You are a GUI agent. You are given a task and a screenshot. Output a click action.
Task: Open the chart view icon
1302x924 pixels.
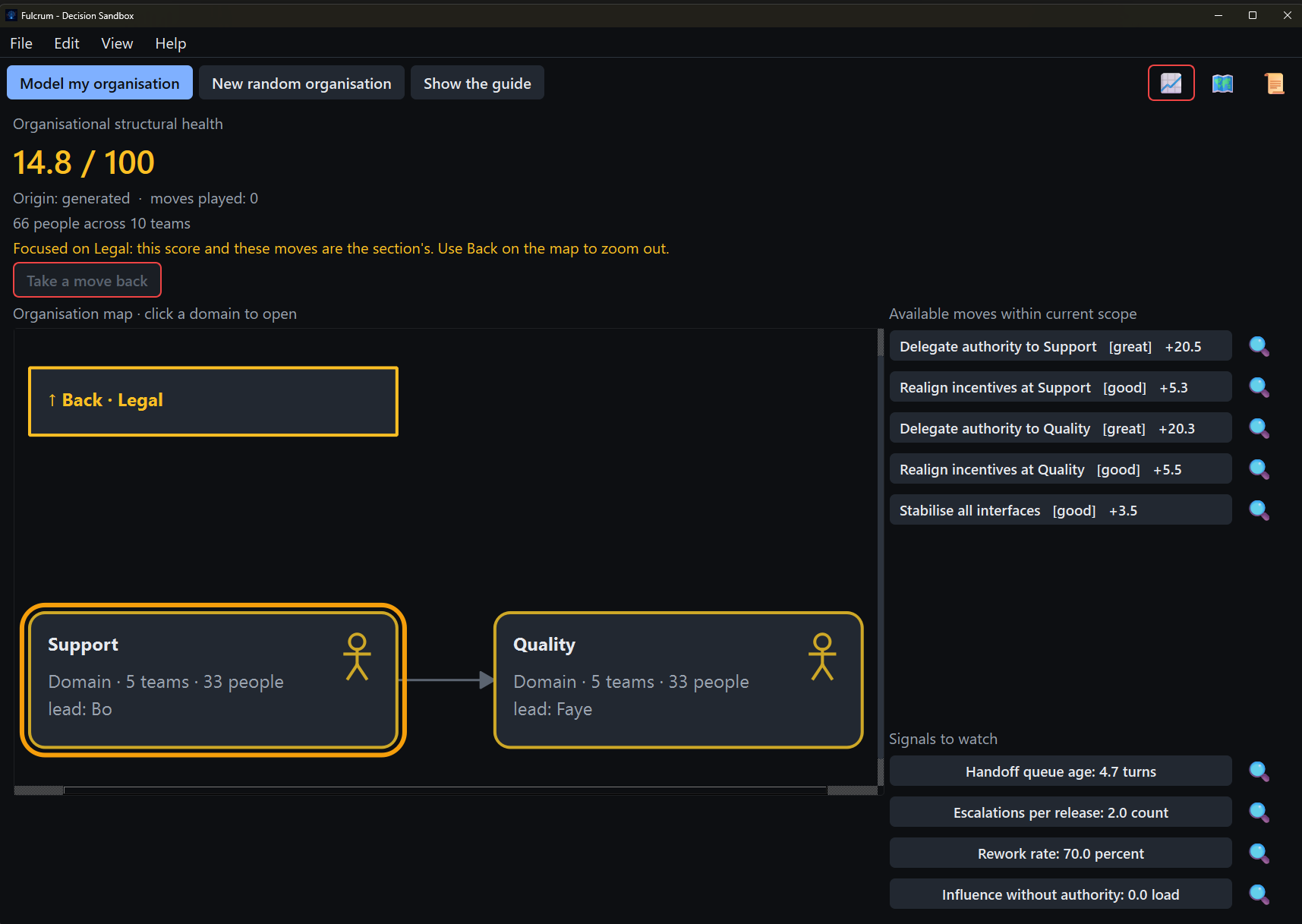tap(1171, 83)
